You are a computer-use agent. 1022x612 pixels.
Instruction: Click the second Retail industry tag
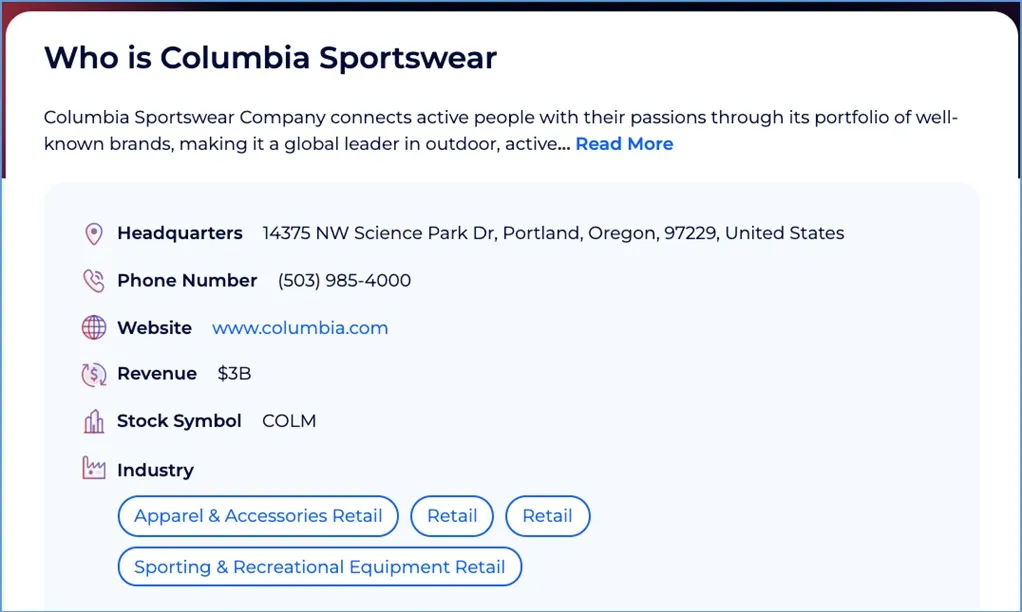(547, 516)
